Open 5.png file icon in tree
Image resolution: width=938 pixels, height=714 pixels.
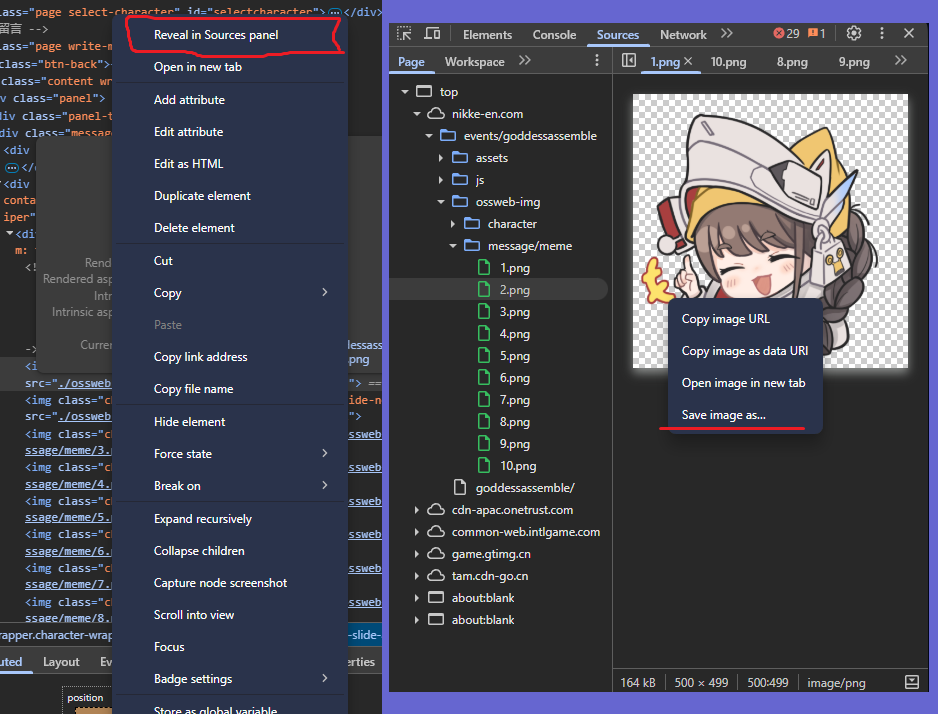coord(484,356)
